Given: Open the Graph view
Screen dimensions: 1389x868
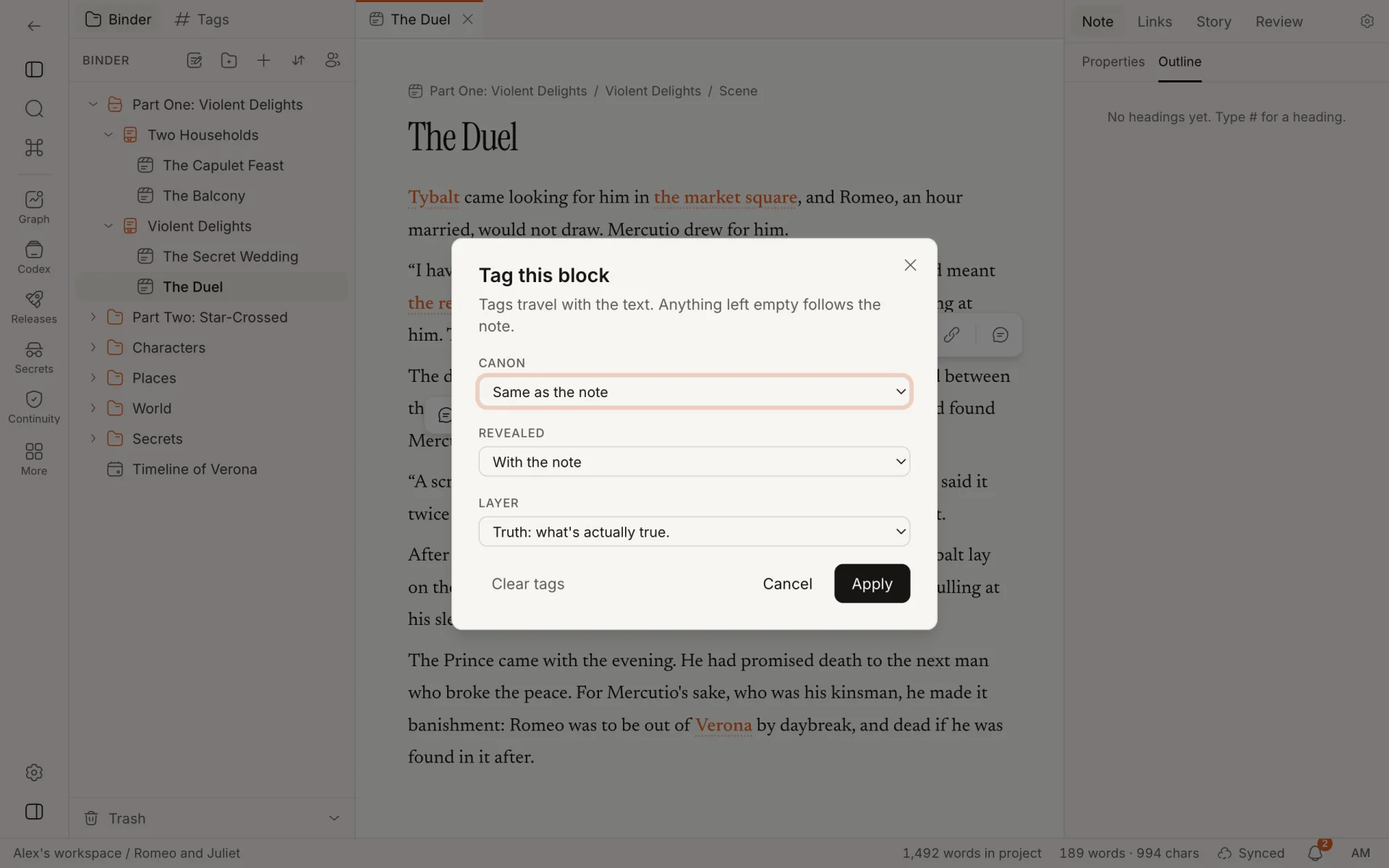Looking at the screenshot, I should coord(34,207).
